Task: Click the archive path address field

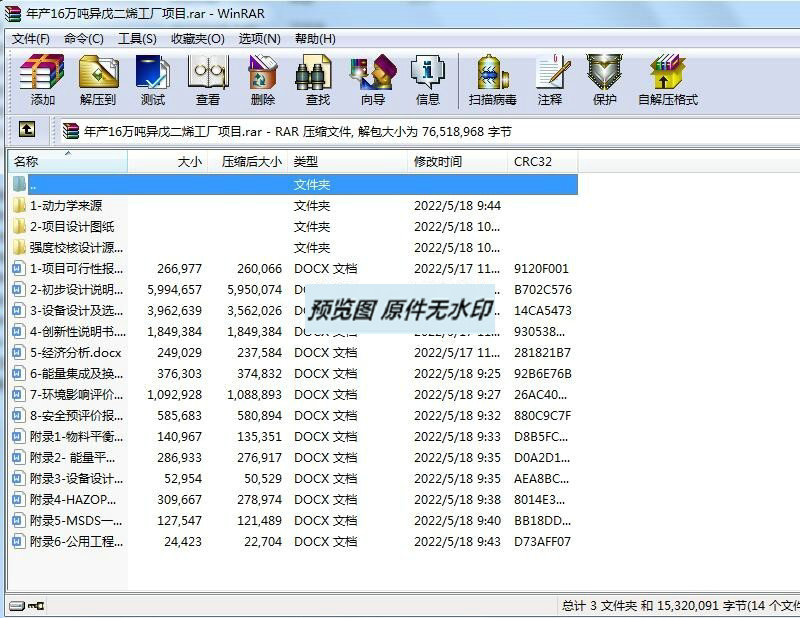Action: pos(430,132)
